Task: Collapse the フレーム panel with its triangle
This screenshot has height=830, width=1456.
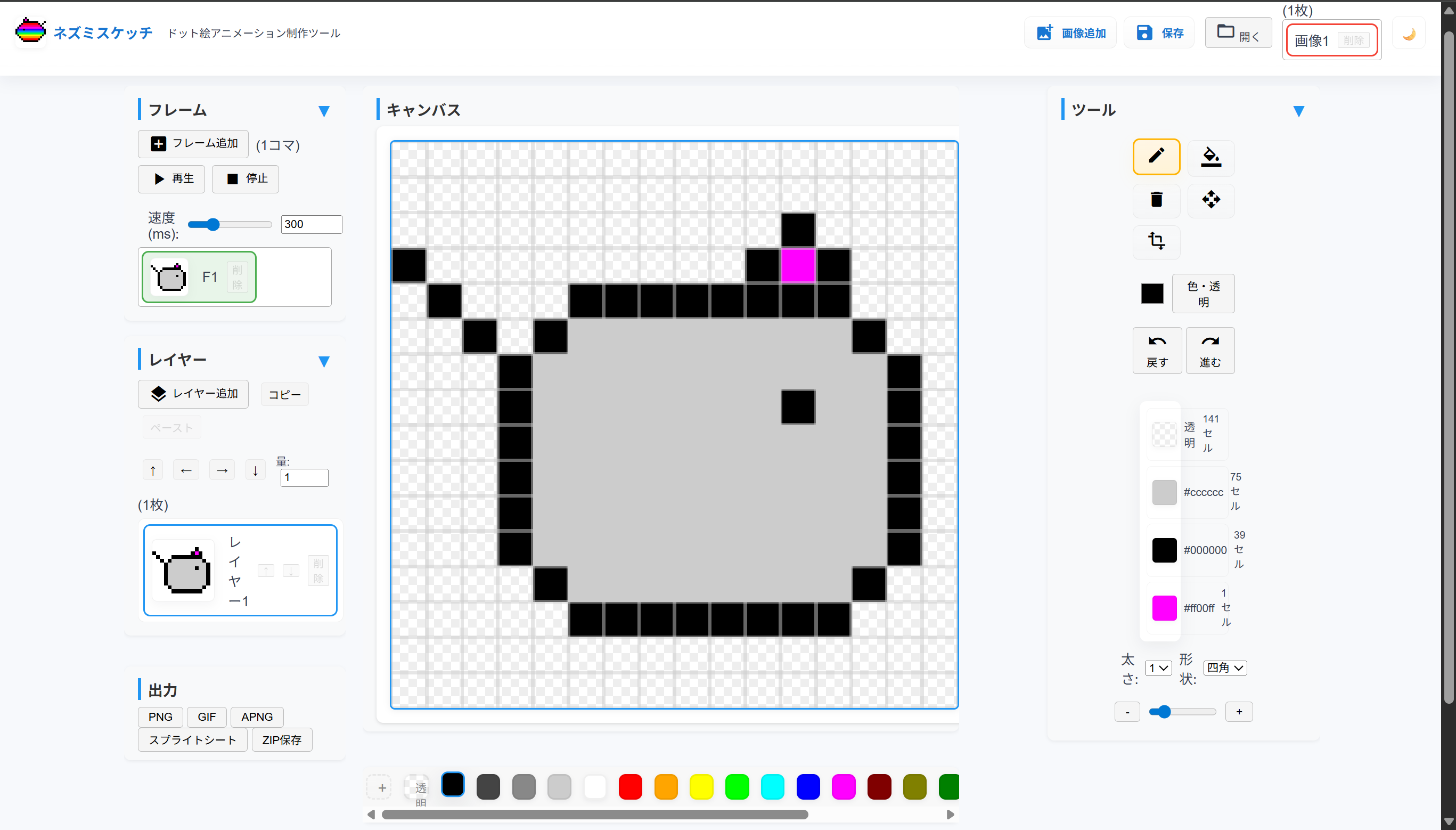Action: coord(324,111)
